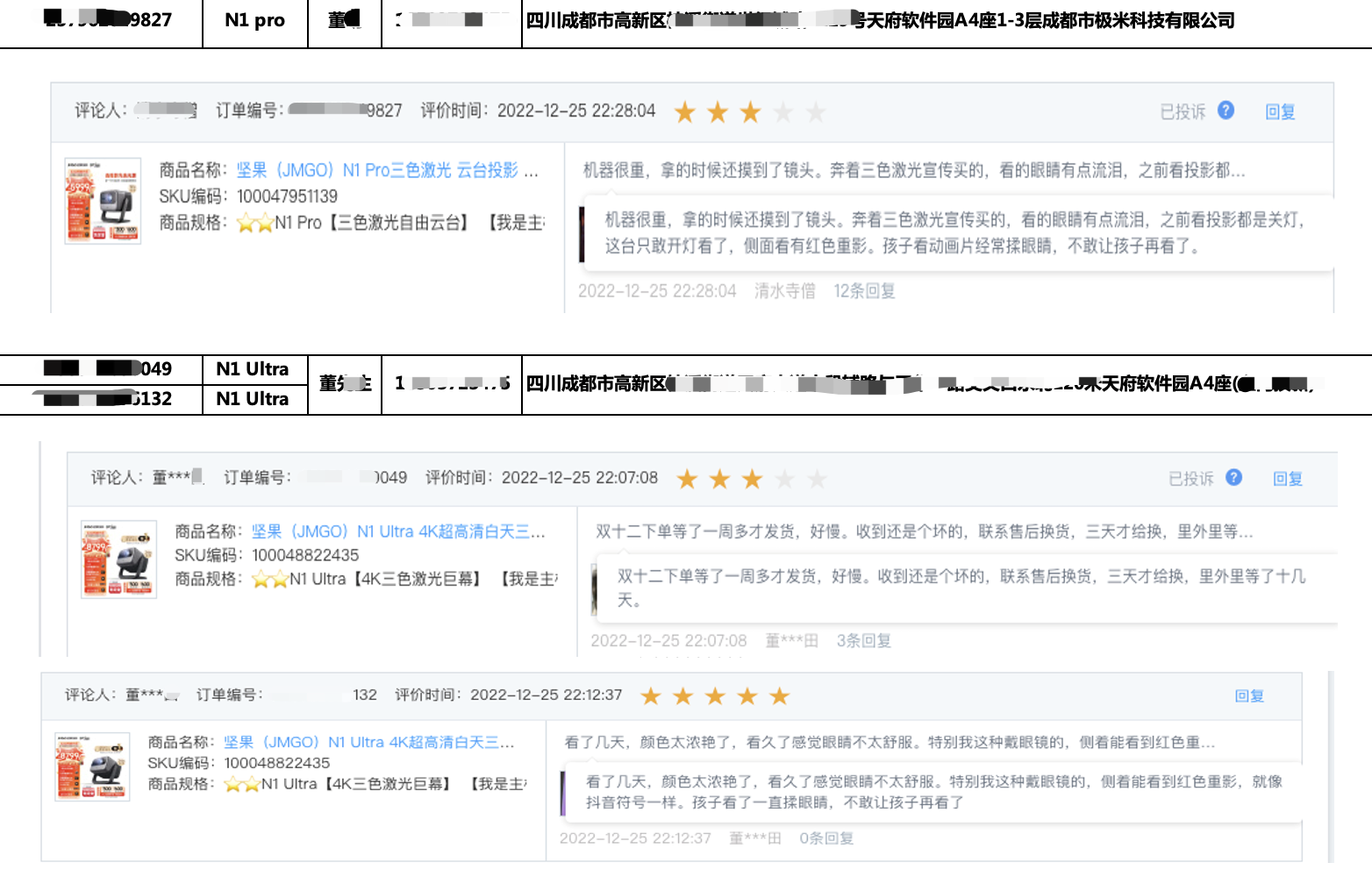1372x877 pixels.
Task: Click 3条回复 under the 22:07:08 review
Action: coord(863,640)
